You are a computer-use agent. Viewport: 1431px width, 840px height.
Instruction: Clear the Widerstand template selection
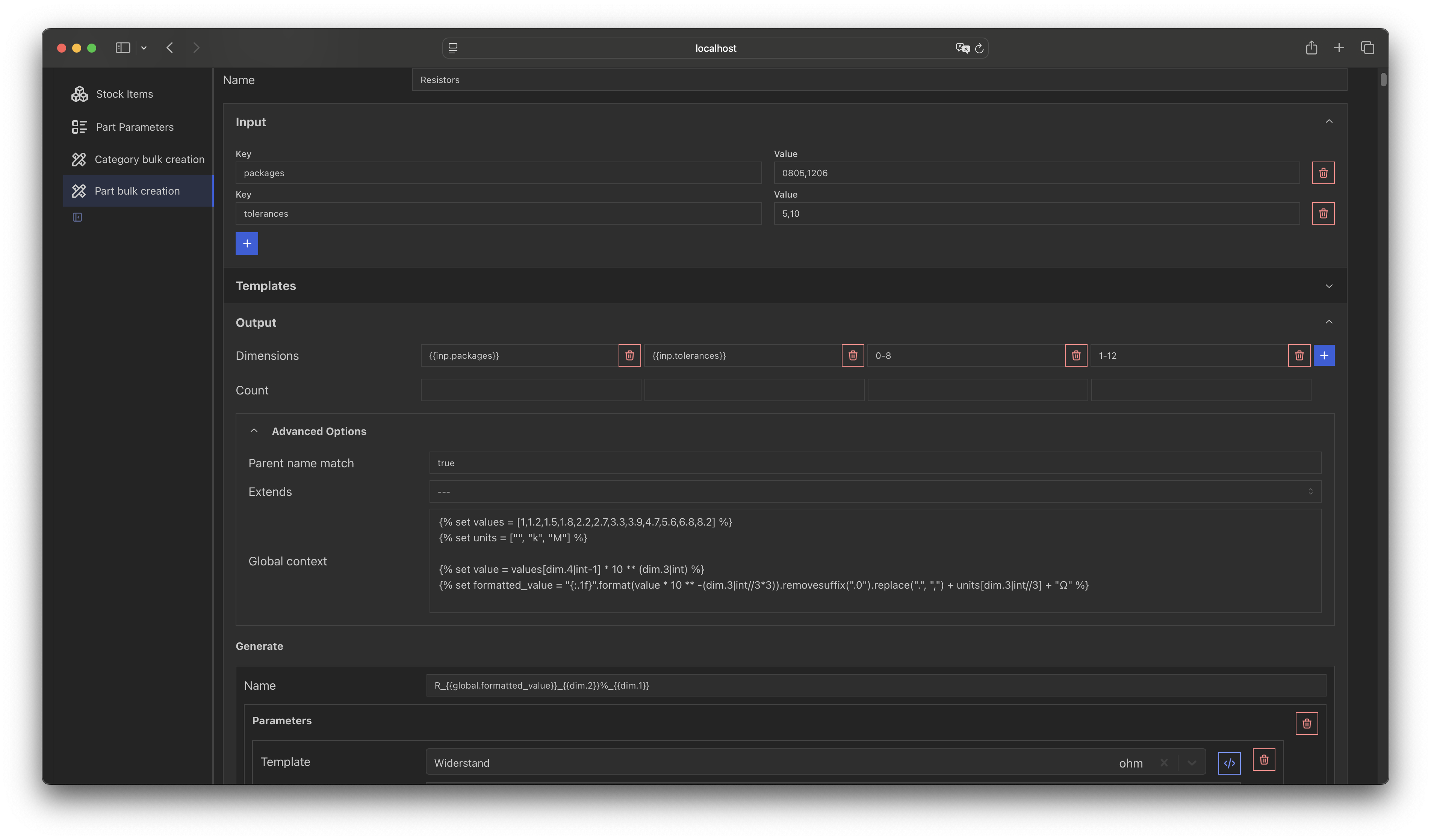(1163, 762)
